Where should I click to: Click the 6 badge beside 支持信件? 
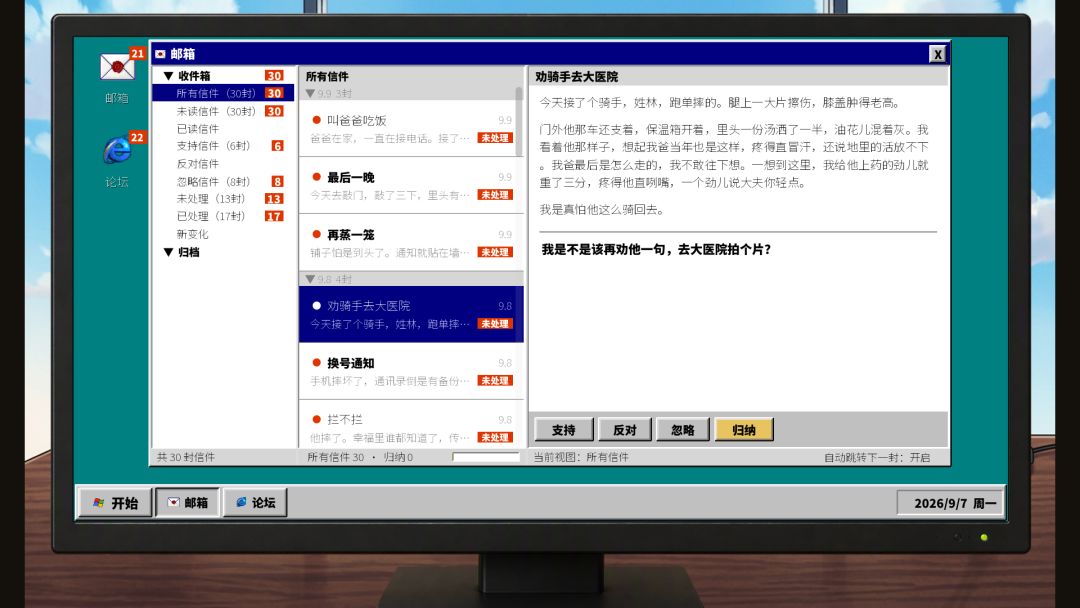coord(277,146)
